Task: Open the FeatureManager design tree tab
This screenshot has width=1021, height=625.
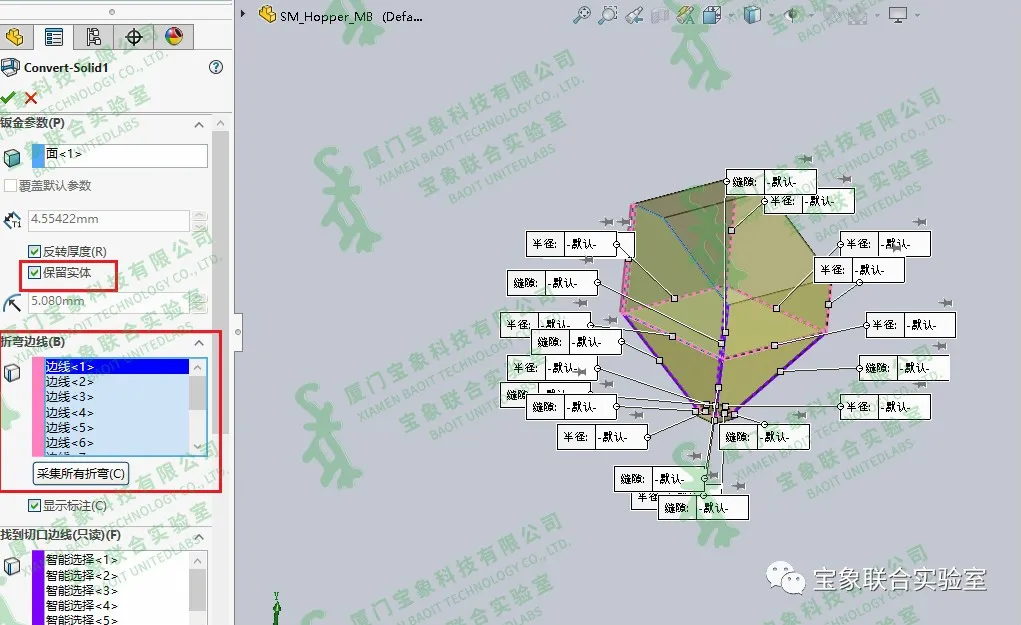Action: pyautogui.click(x=15, y=37)
